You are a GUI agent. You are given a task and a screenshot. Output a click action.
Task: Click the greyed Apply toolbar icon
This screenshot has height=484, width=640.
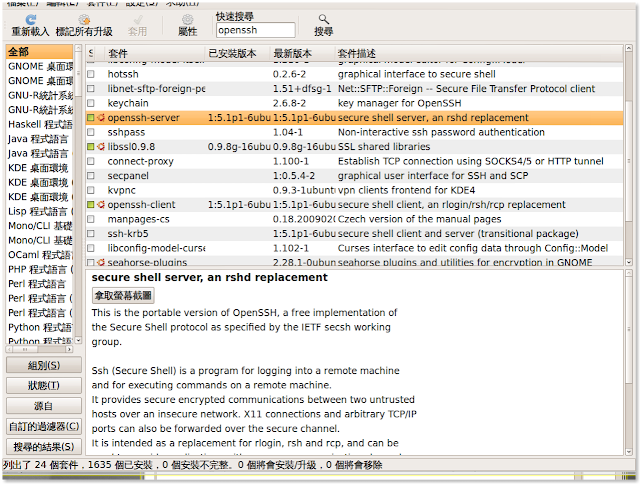pos(138,20)
